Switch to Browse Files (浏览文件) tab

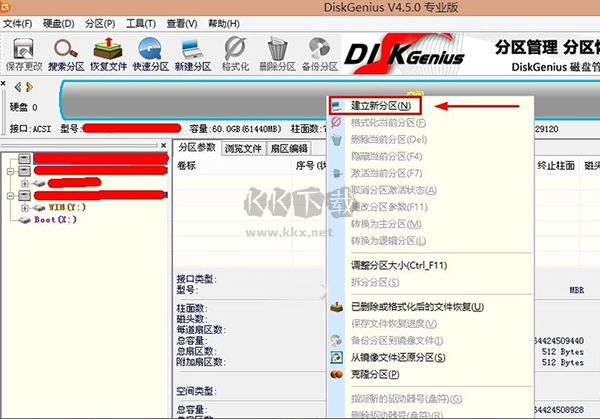pos(243,148)
